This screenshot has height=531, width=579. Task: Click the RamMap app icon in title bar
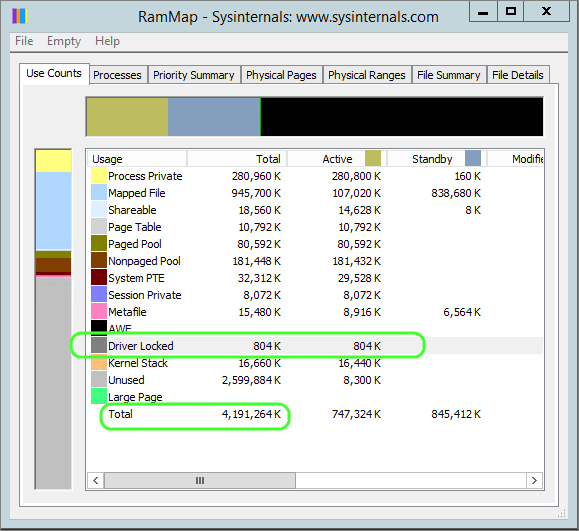20,16
